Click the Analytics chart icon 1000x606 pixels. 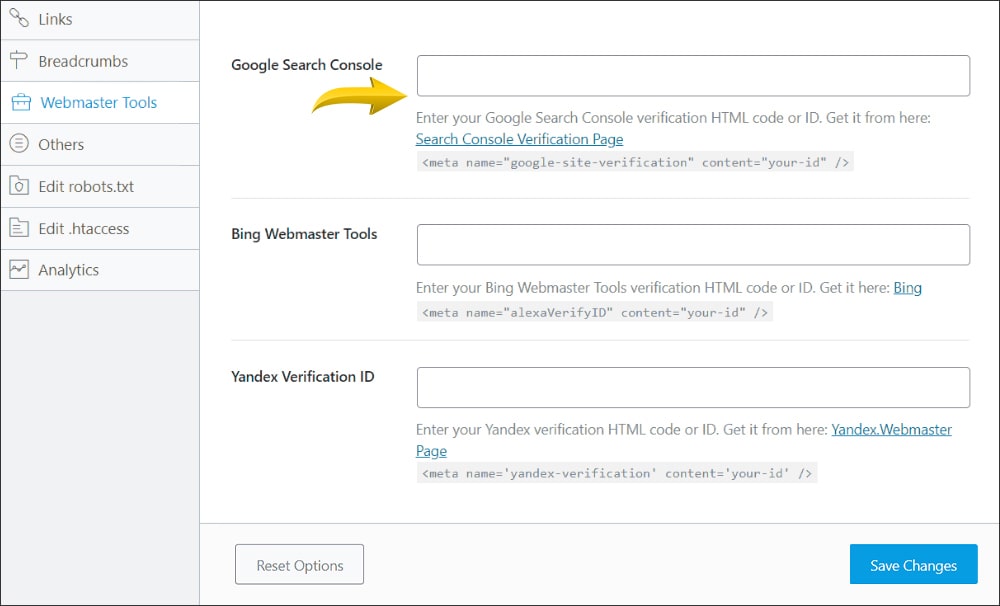[x=19, y=269]
